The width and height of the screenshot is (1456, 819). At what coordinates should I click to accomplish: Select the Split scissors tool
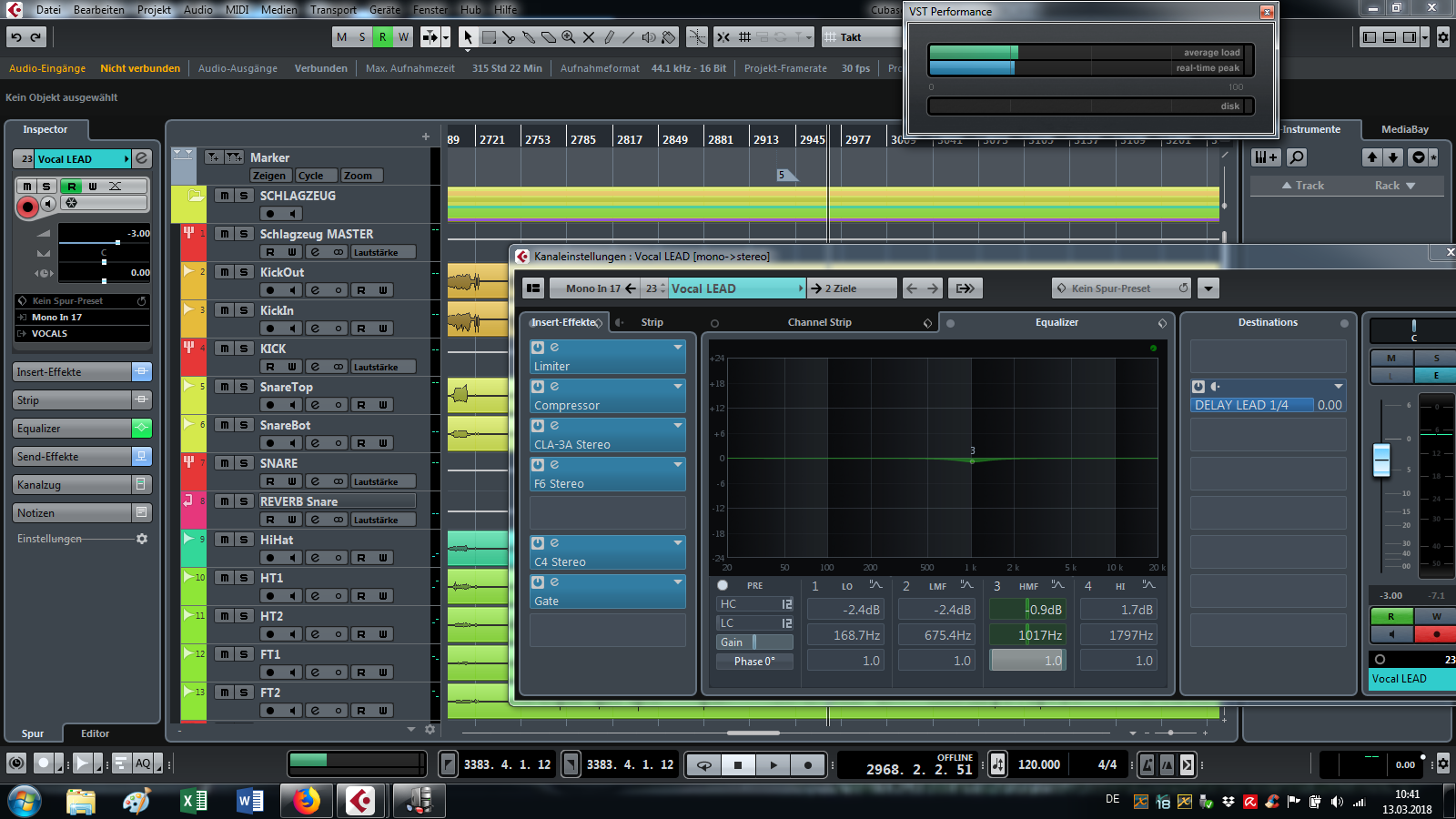(509, 37)
